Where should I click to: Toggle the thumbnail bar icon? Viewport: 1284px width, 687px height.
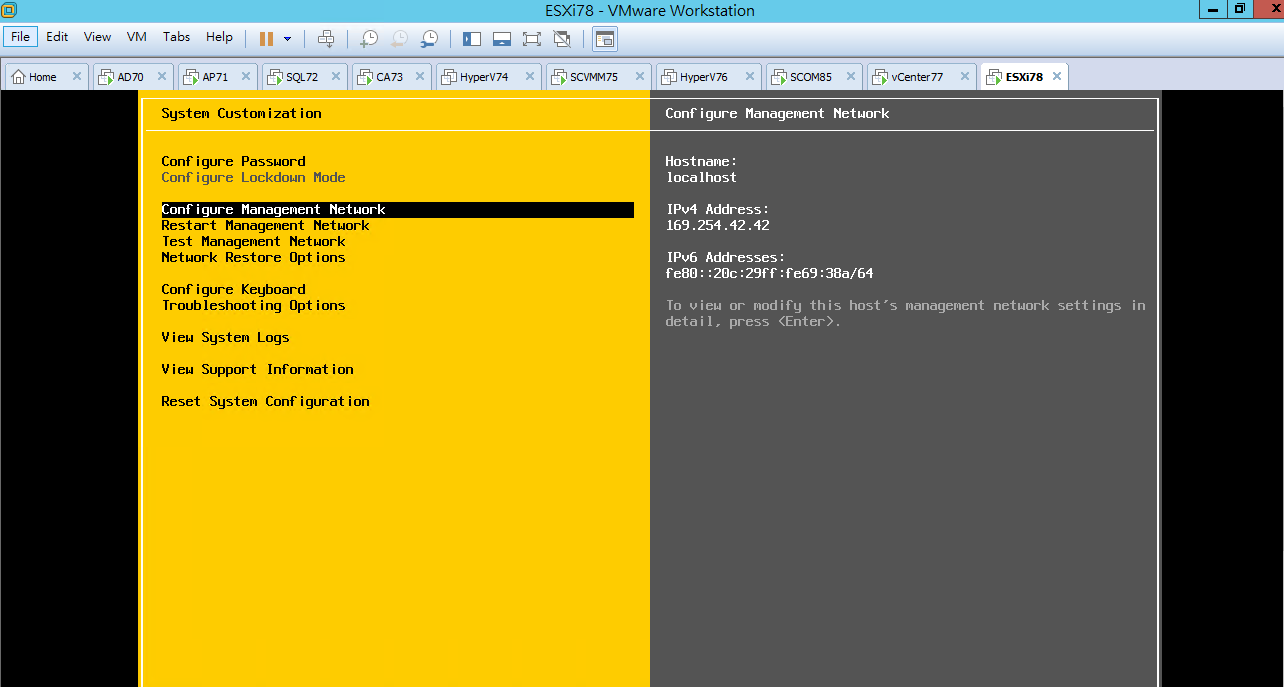tap(502, 39)
